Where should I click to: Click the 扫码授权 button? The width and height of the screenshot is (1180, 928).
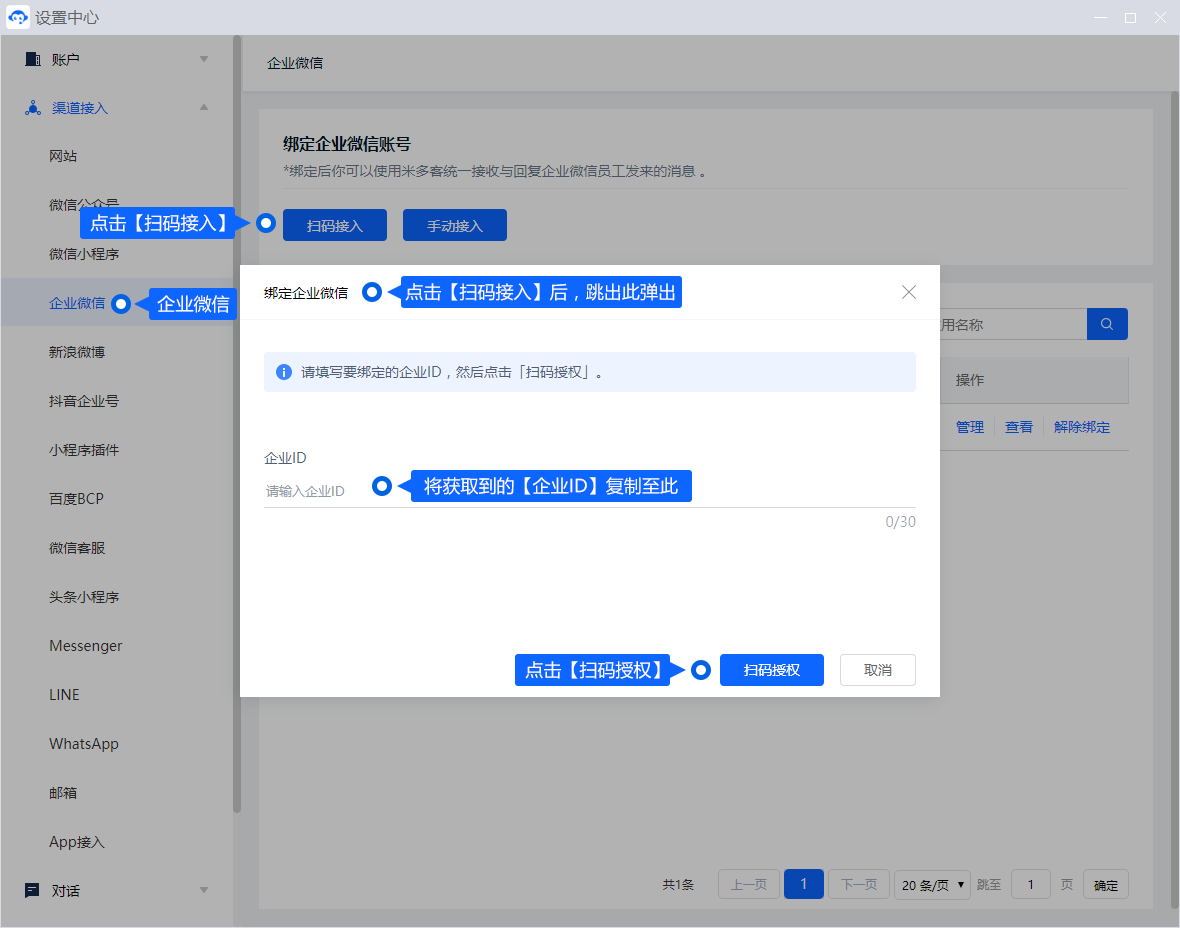[771, 670]
